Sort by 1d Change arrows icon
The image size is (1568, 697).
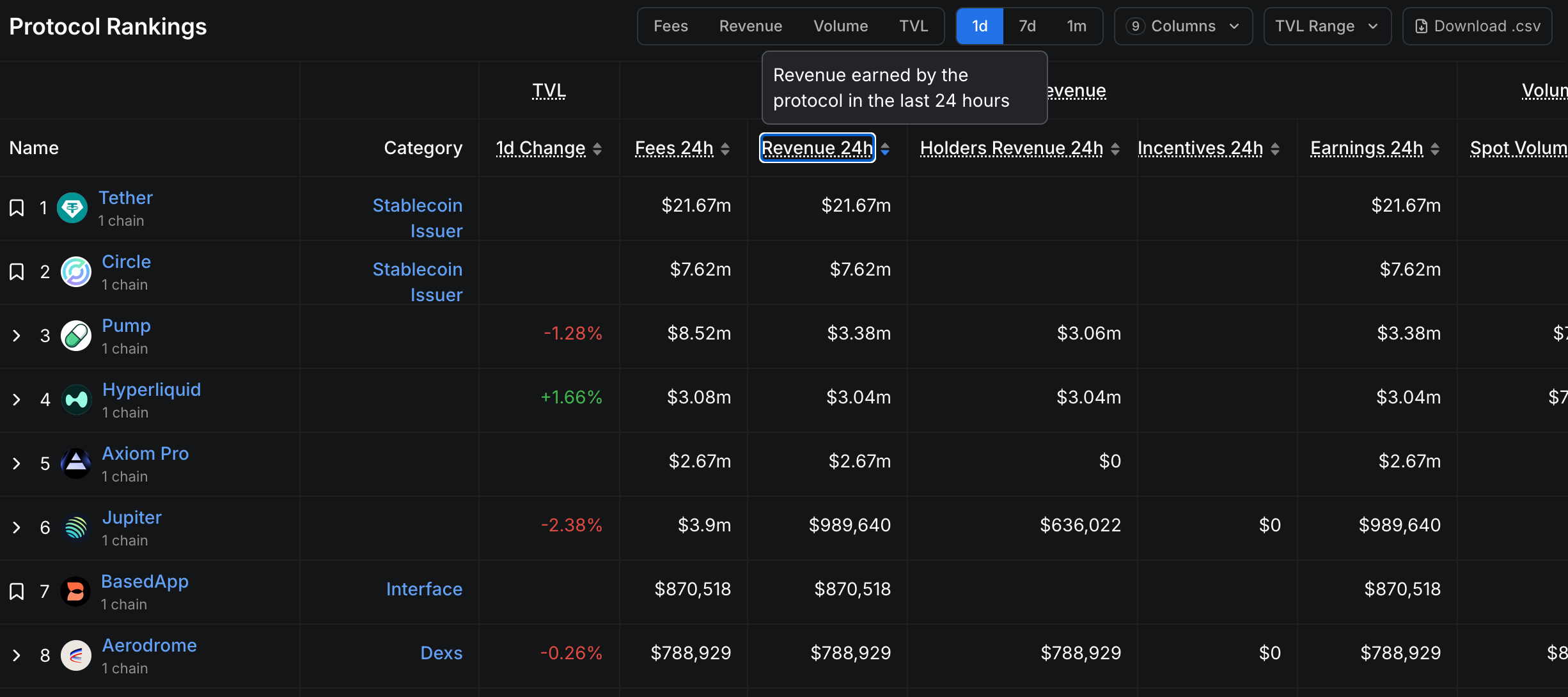coord(597,149)
